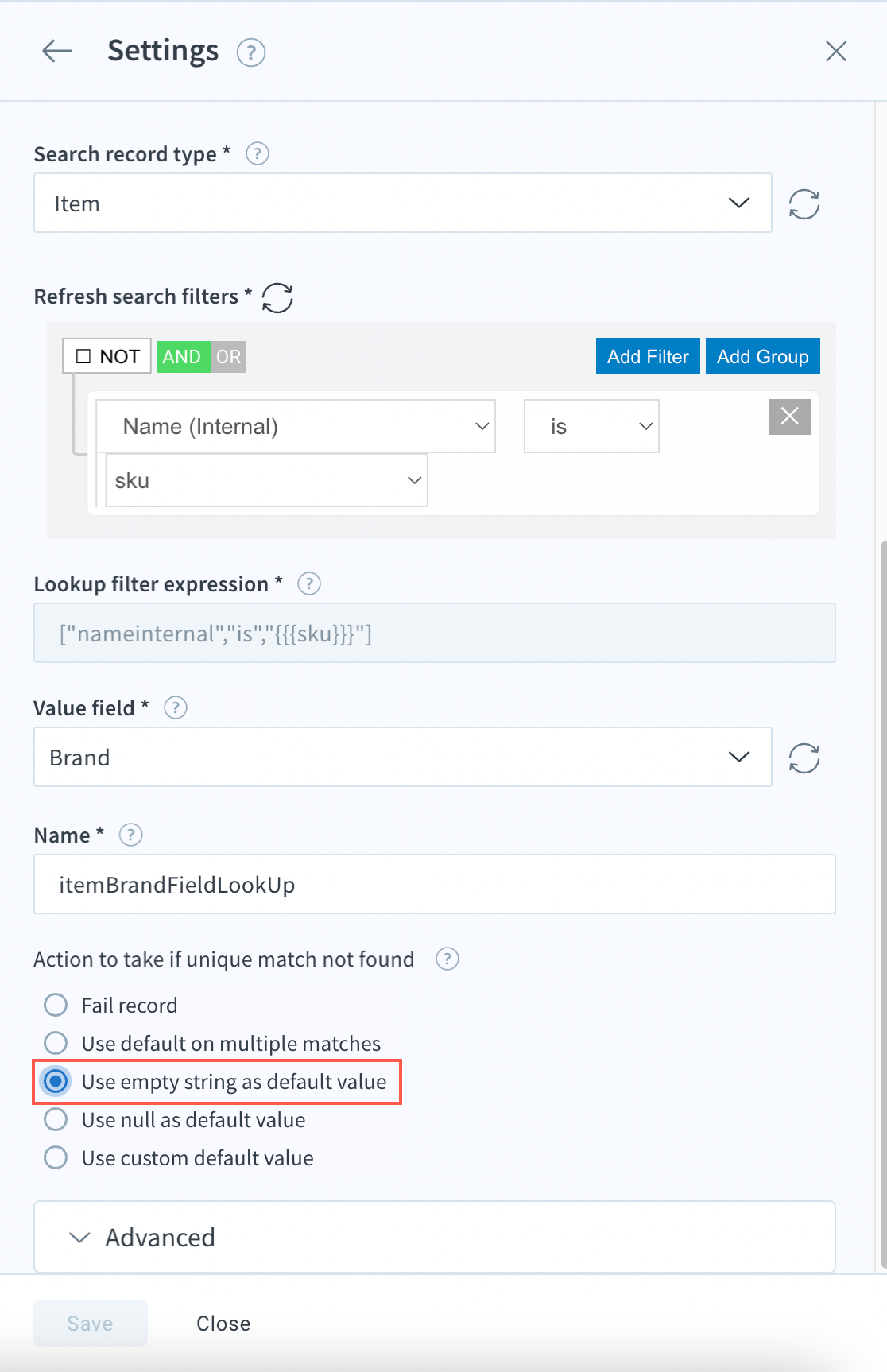Select Fail record option
Image resolution: width=887 pixels, height=1372 pixels.
click(x=56, y=1005)
